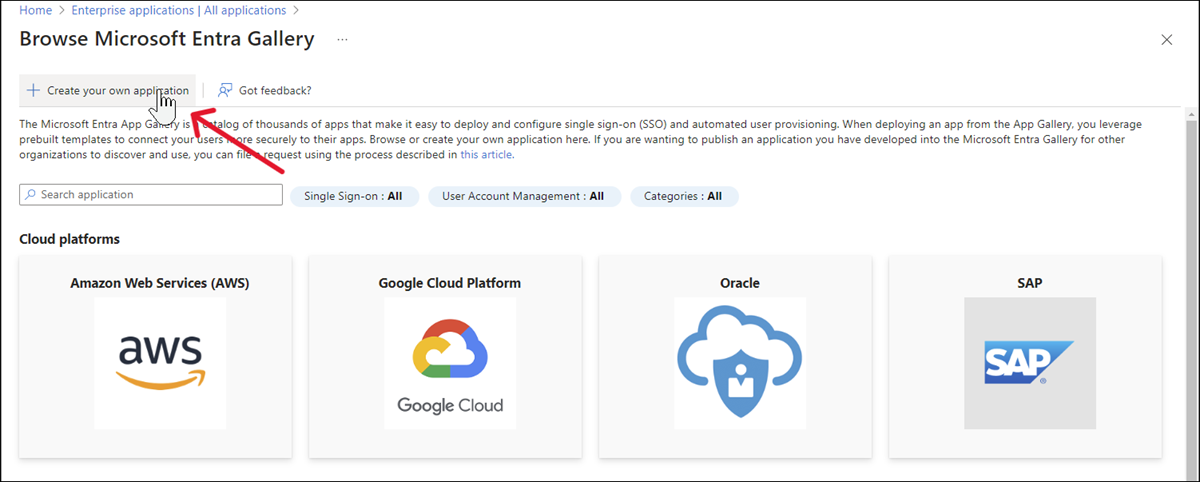The height and width of the screenshot is (482, 1200).
Task: Open the Single Sign-on filter
Action: click(x=351, y=196)
